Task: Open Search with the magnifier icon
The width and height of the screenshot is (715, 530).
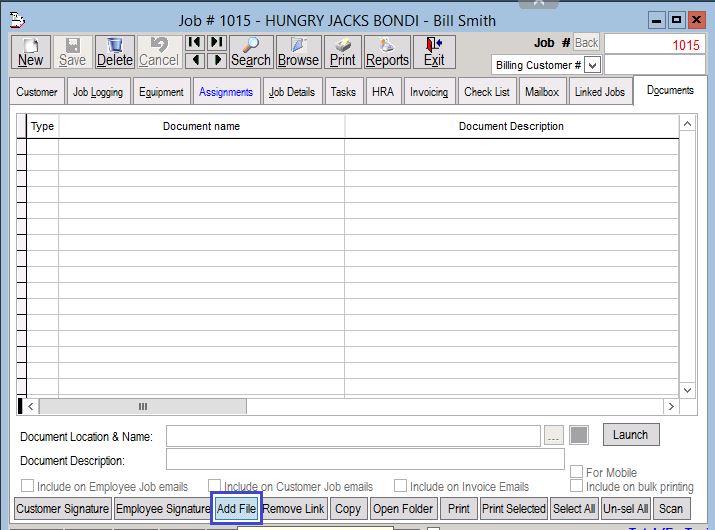Action: click(x=251, y=52)
